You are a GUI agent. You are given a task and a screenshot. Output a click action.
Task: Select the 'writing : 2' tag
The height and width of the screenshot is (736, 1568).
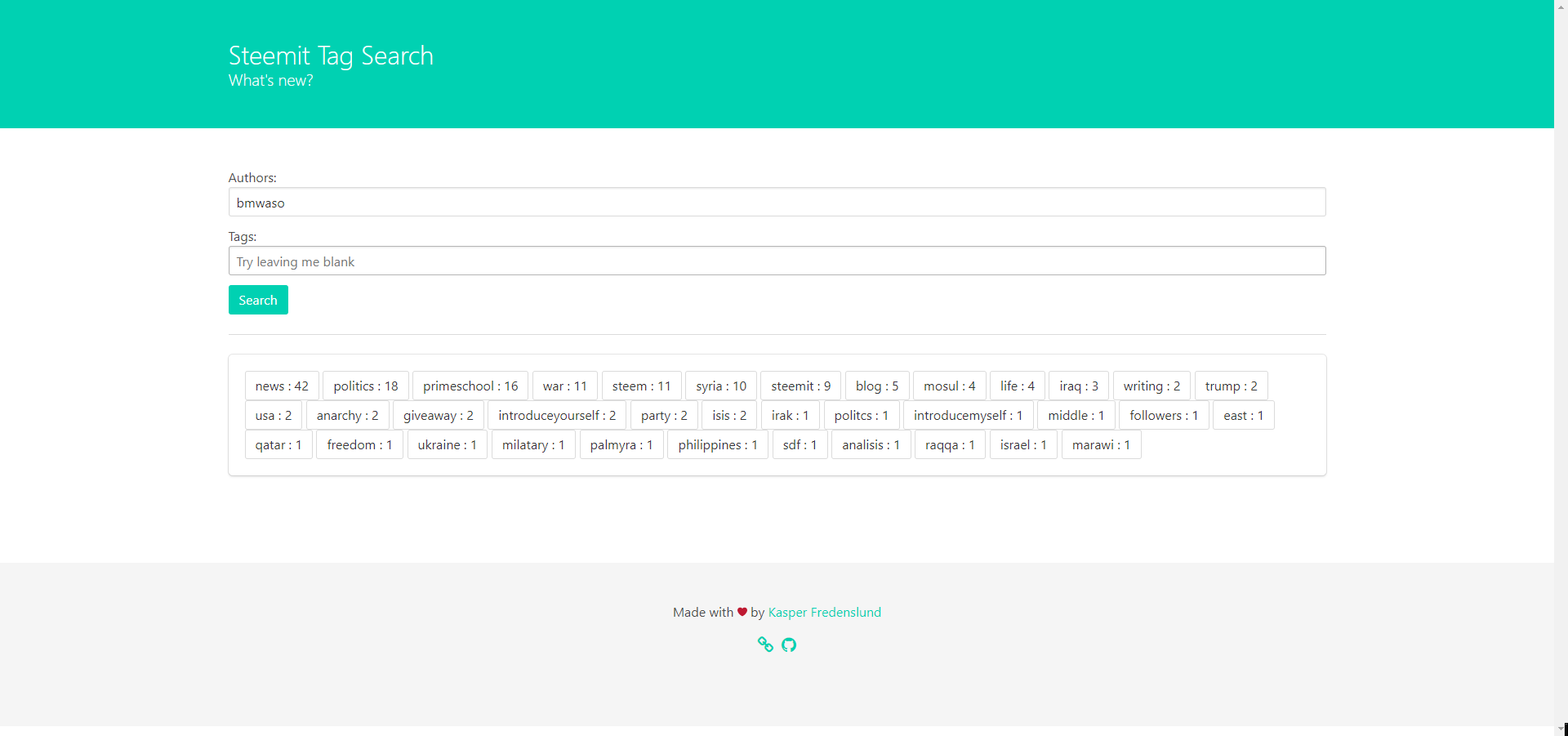point(1151,386)
